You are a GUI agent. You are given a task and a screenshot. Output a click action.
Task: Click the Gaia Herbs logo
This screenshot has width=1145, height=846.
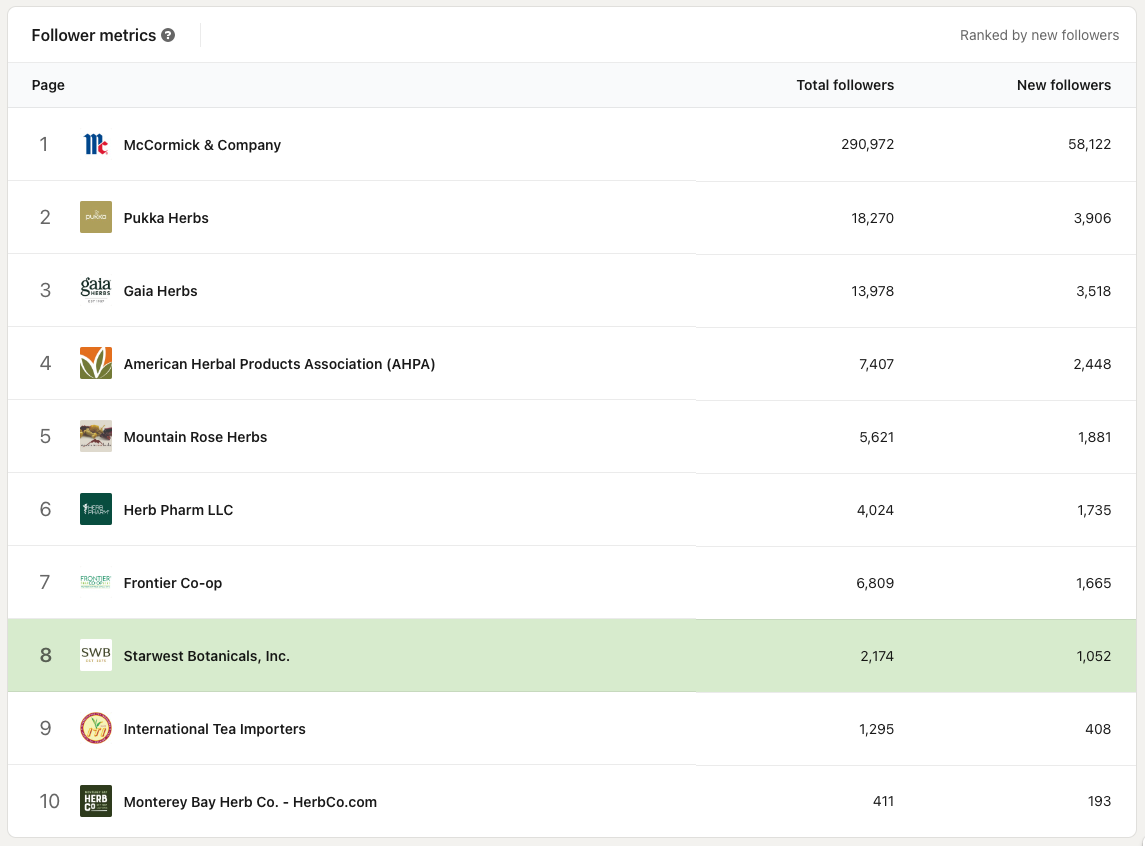click(x=96, y=291)
